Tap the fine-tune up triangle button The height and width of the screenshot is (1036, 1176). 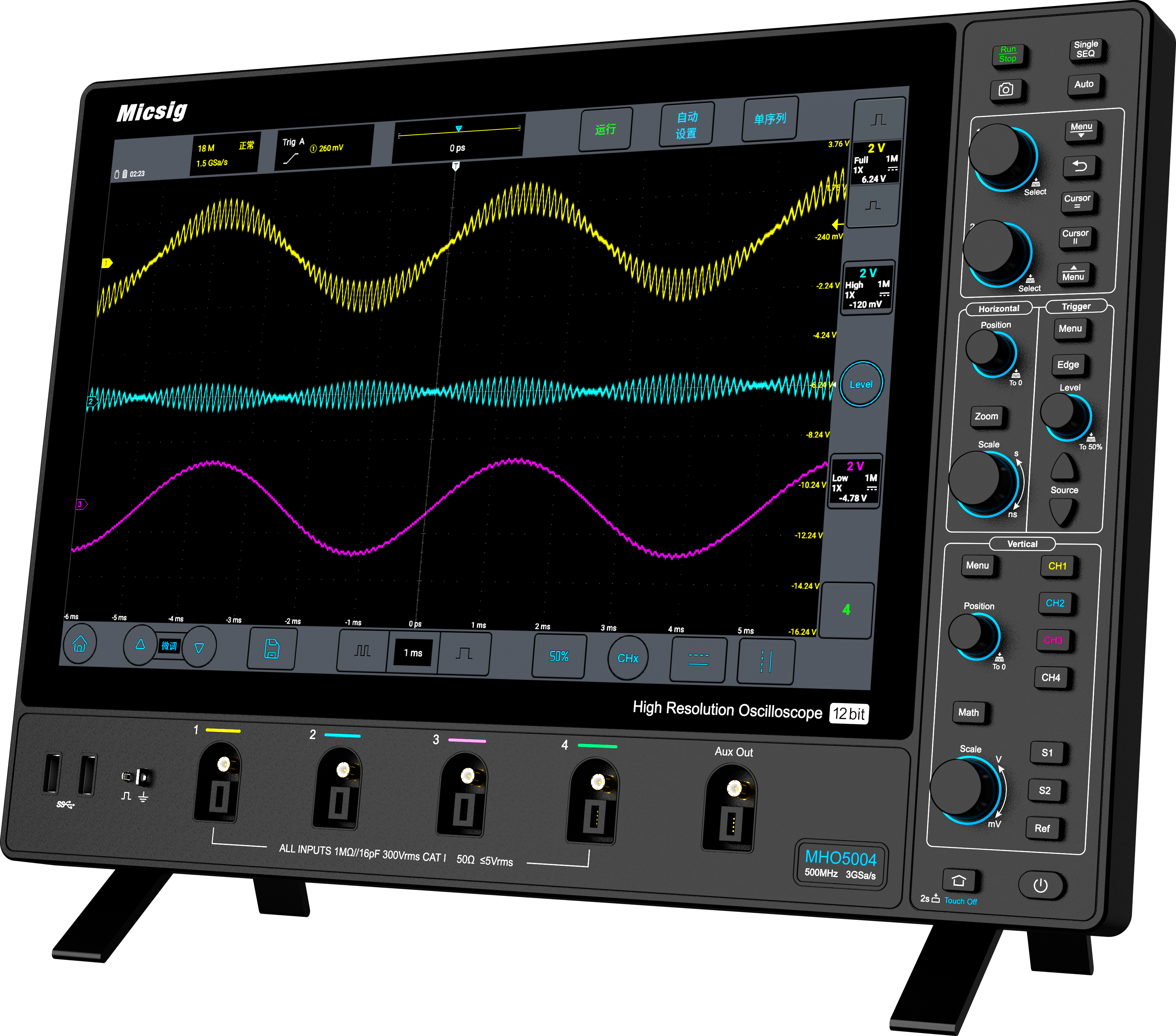140,645
